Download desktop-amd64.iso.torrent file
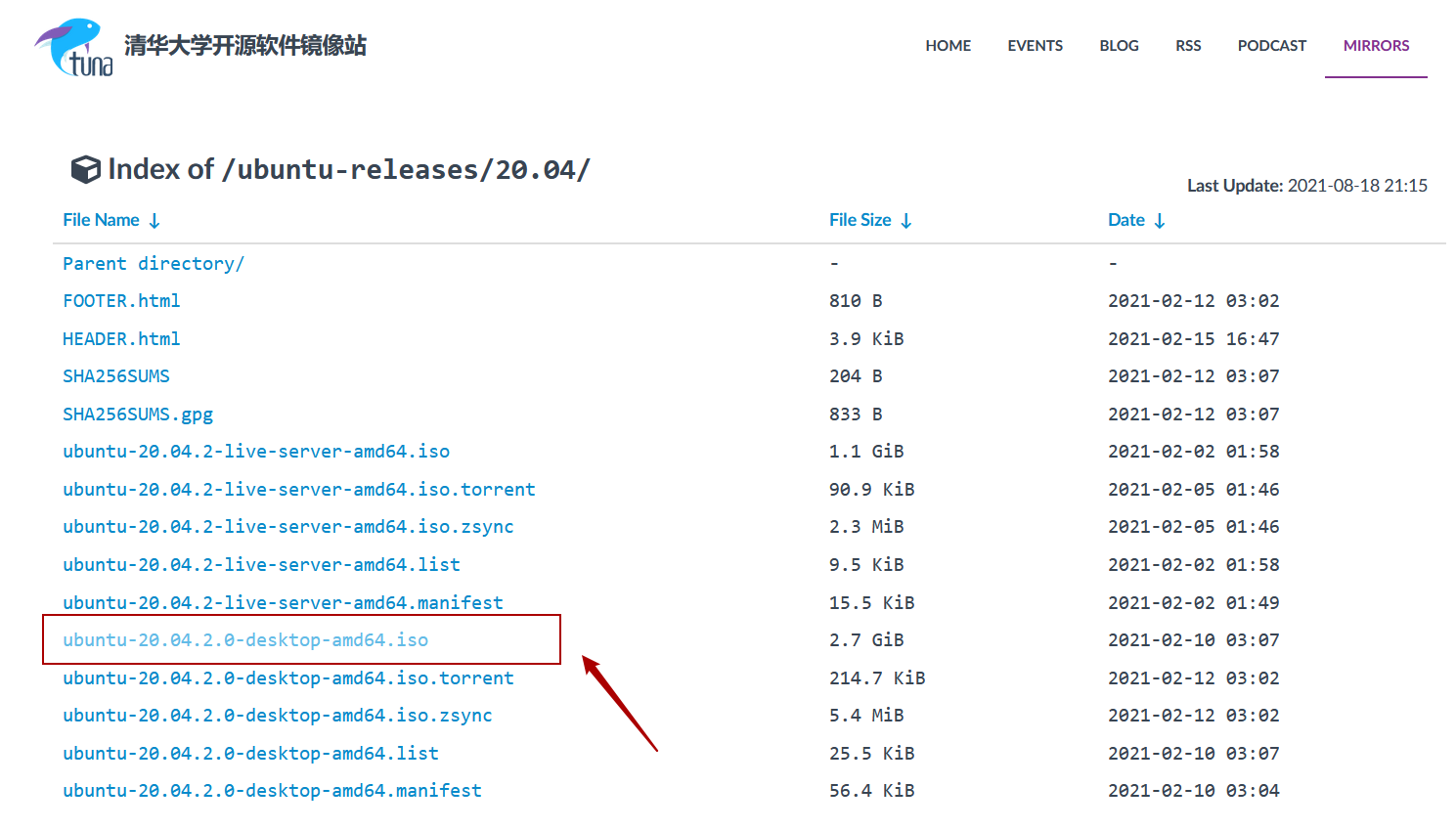The image size is (1456, 830). point(288,678)
